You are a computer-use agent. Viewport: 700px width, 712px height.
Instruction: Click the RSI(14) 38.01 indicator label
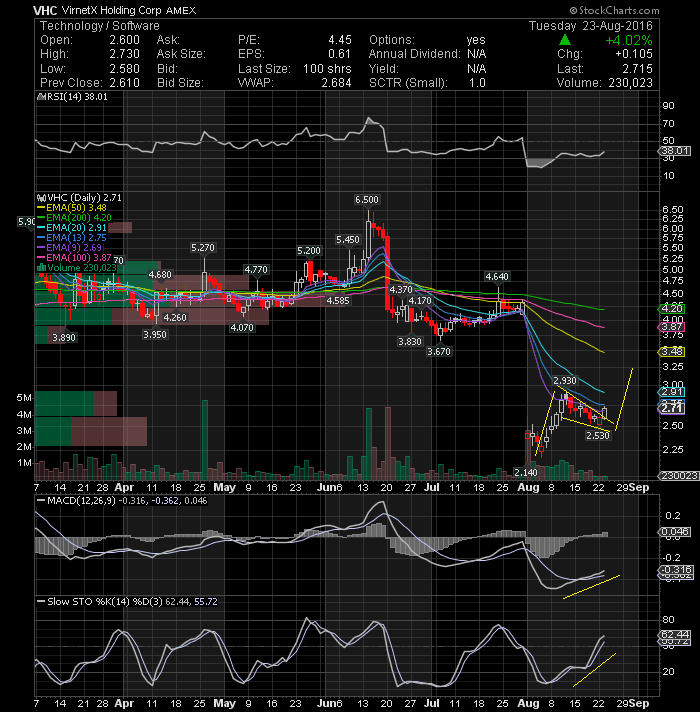pyautogui.click(x=76, y=97)
